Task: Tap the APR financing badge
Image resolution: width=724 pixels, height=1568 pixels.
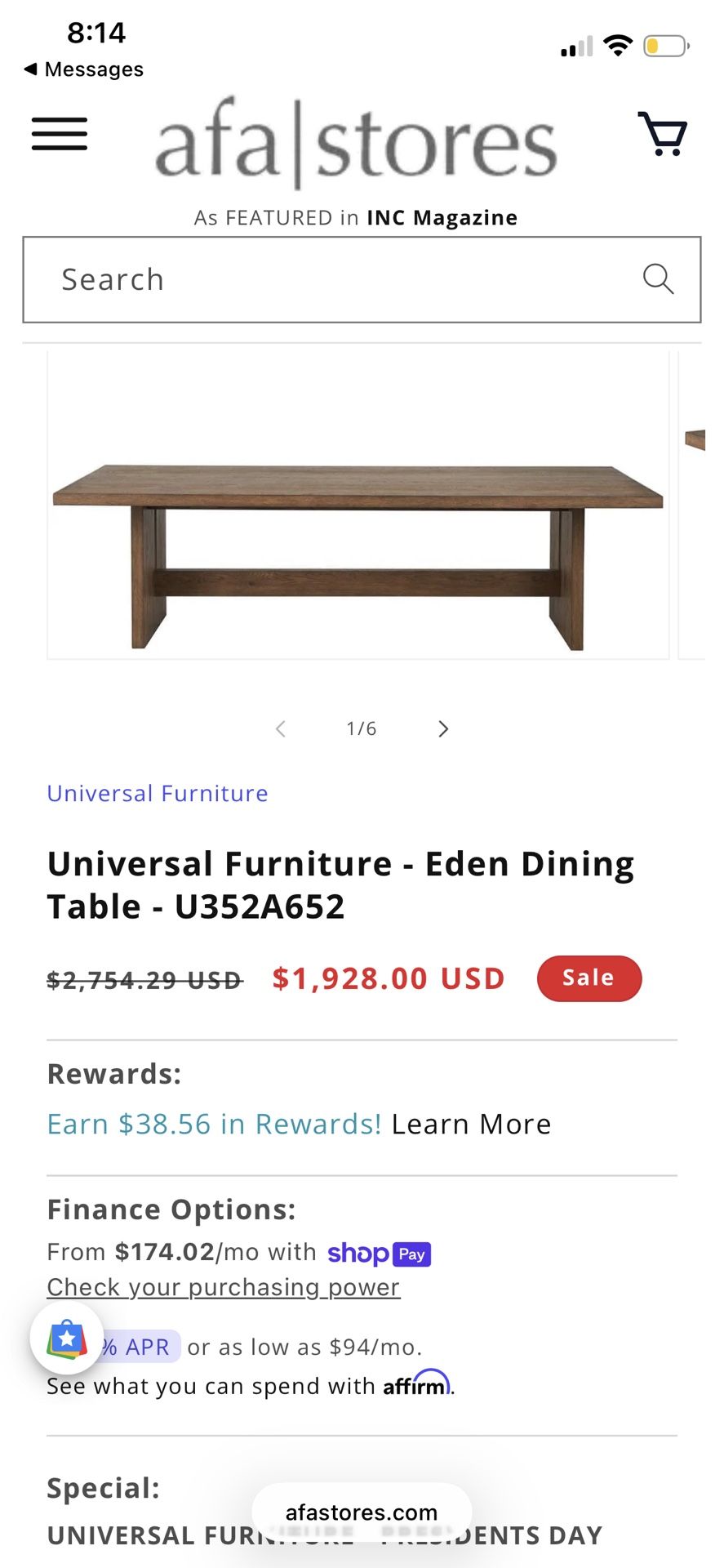Action: coord(139,1347)
